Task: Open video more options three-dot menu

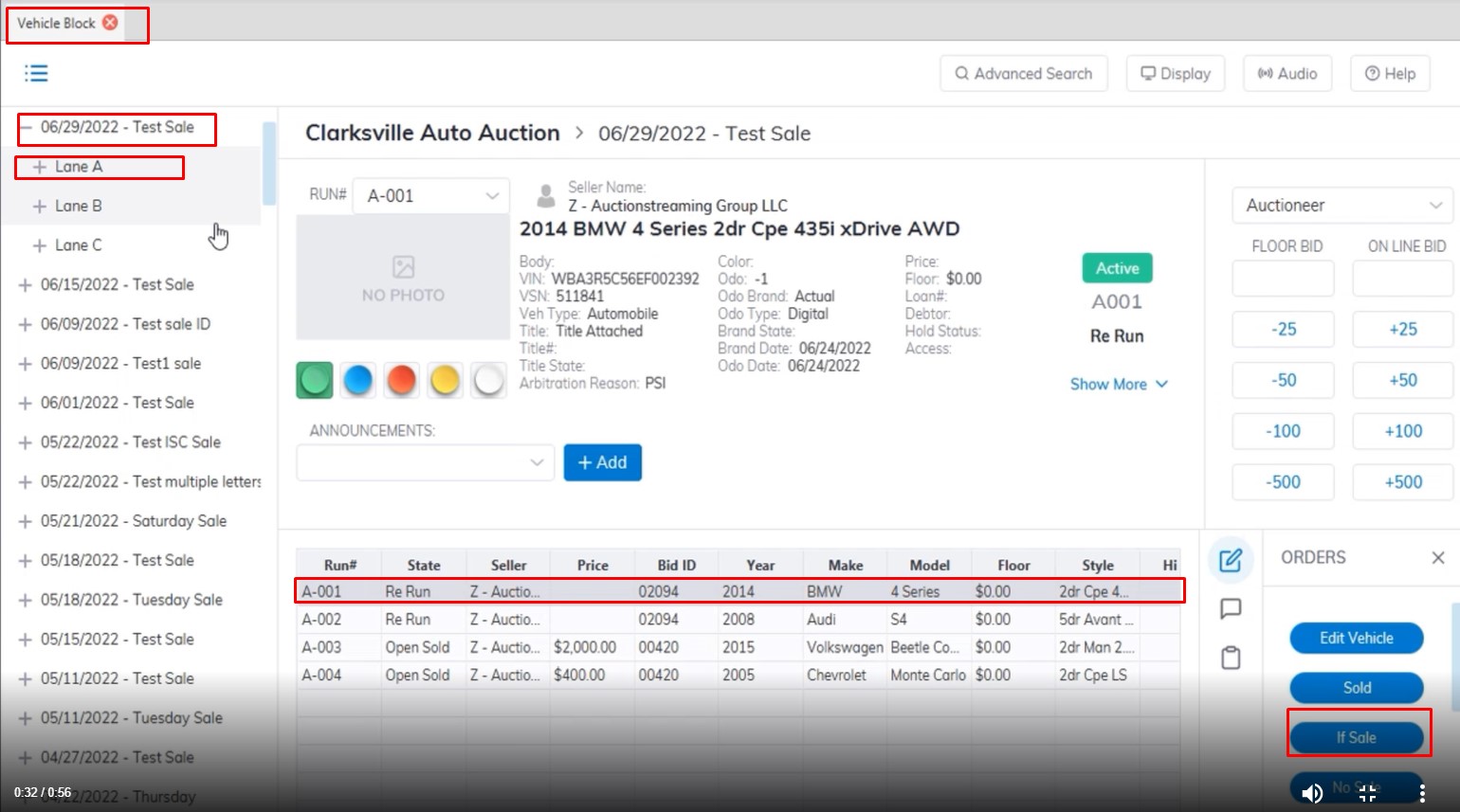Action: (x=1422, y=793)
